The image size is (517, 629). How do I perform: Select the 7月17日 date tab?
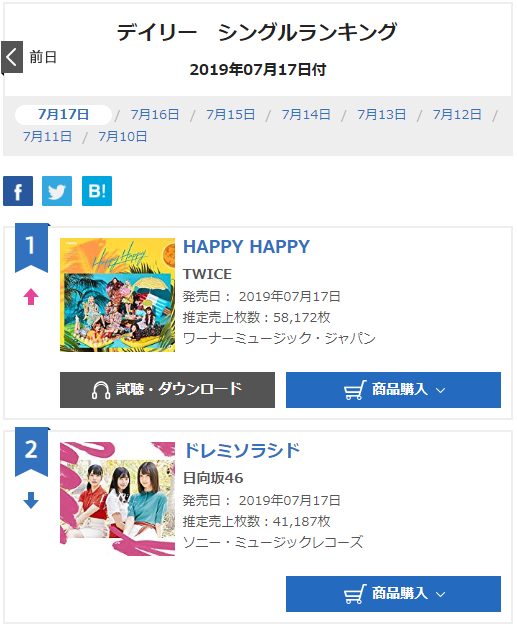pos(63,115)
